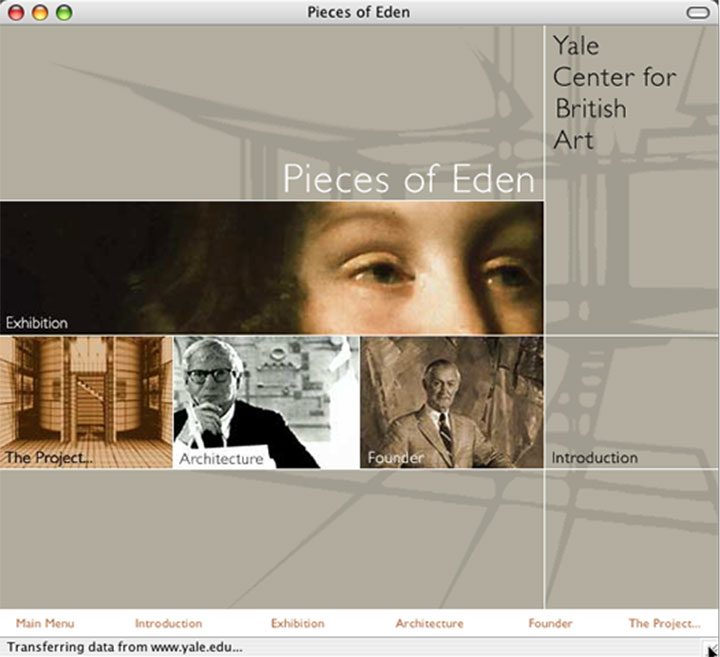Select Exhibition in bottom navigation bar
The width and height of the screenshot is (720, 657).
298,623
